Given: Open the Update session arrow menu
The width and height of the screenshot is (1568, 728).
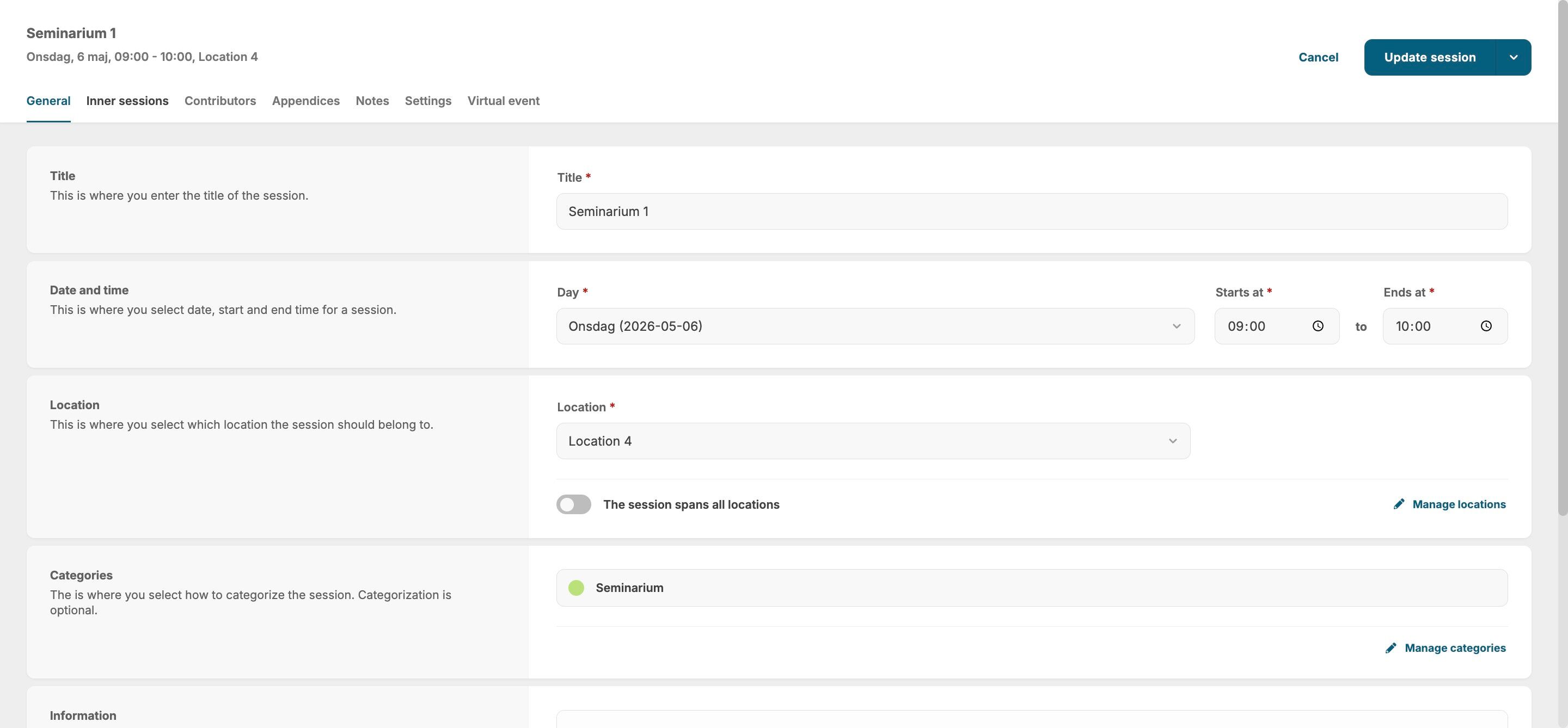Looking at the screenshot, I should tap(1513, 57).
